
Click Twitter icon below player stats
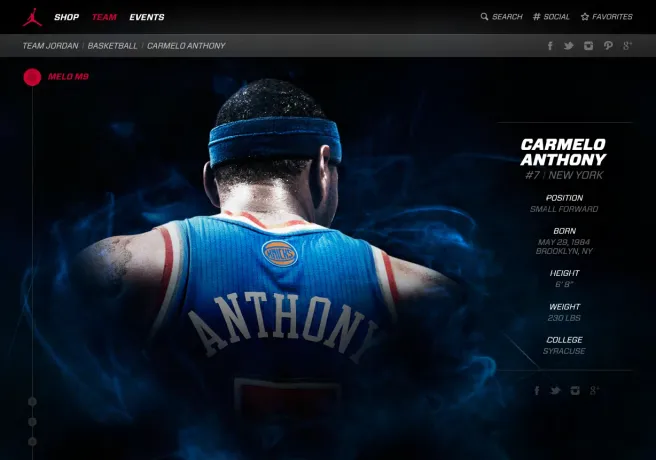click(555, 391)
